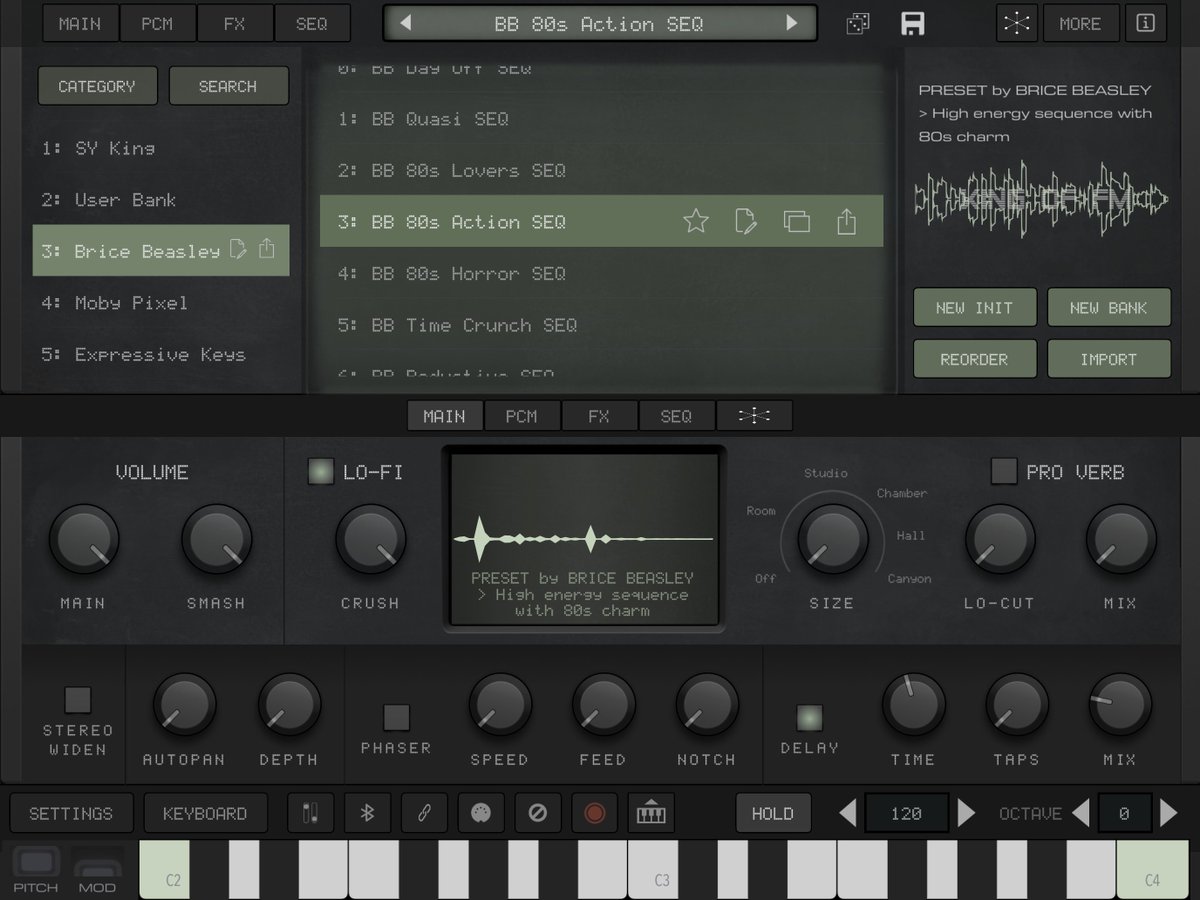Adjust the MAIN volume knob
This screenshot has width=1200, height=900.
pyautogui.click(x=83, y=539)
